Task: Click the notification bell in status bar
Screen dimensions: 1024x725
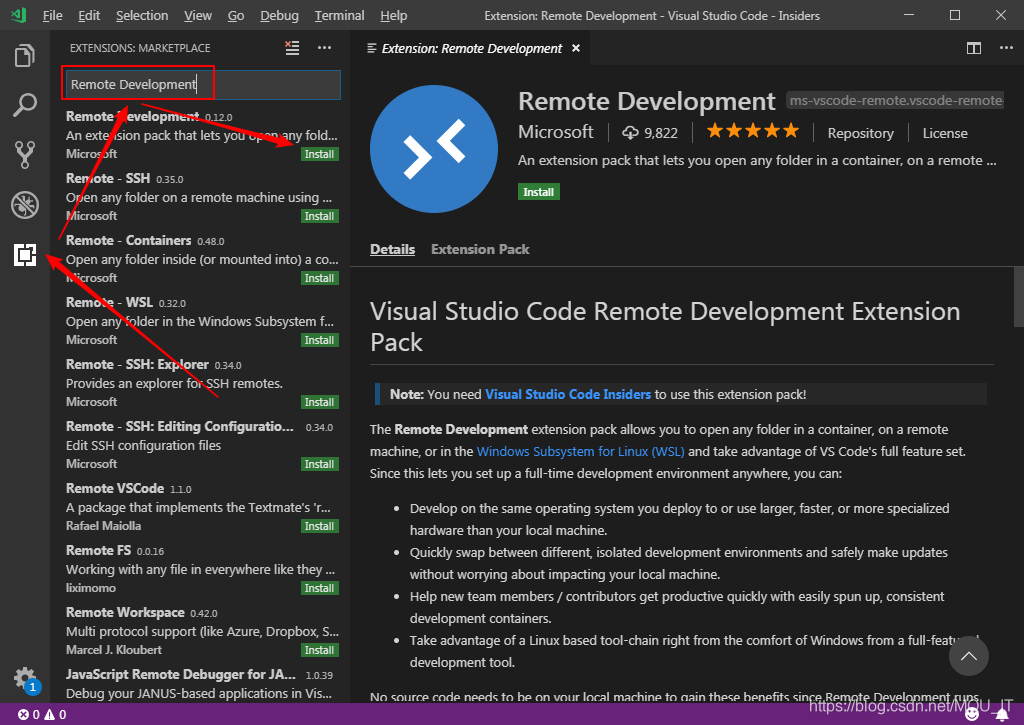Action: 1002,715
